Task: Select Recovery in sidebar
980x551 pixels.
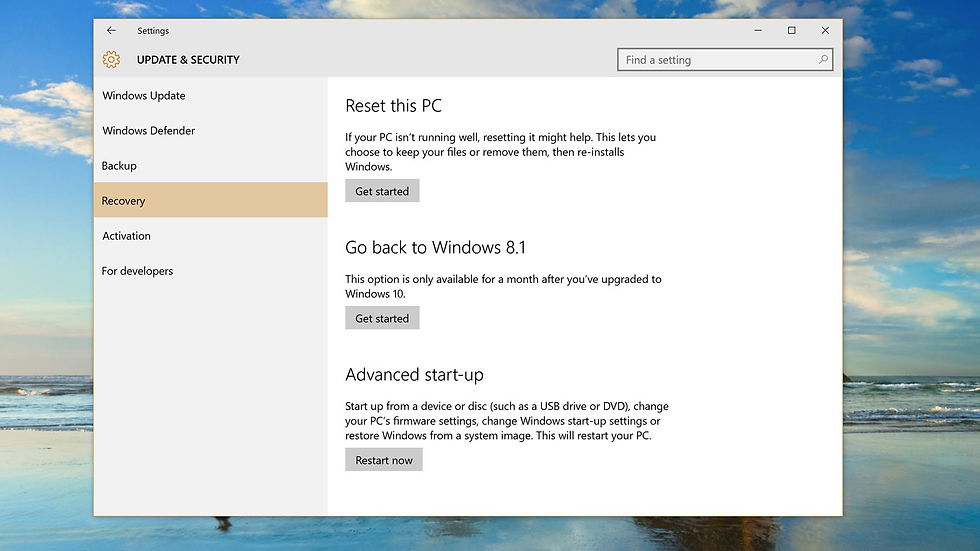Action: click(x=211, y=200)
